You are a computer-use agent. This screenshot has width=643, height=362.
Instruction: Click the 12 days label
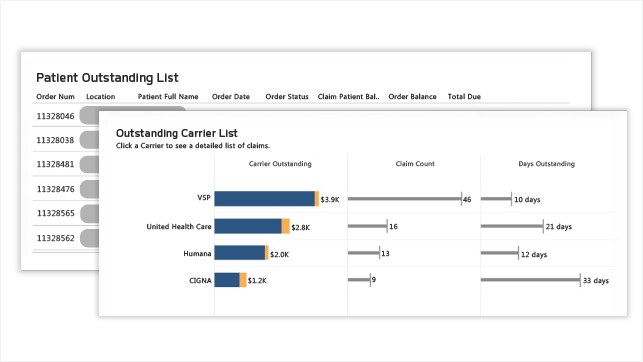click(534, 255)
